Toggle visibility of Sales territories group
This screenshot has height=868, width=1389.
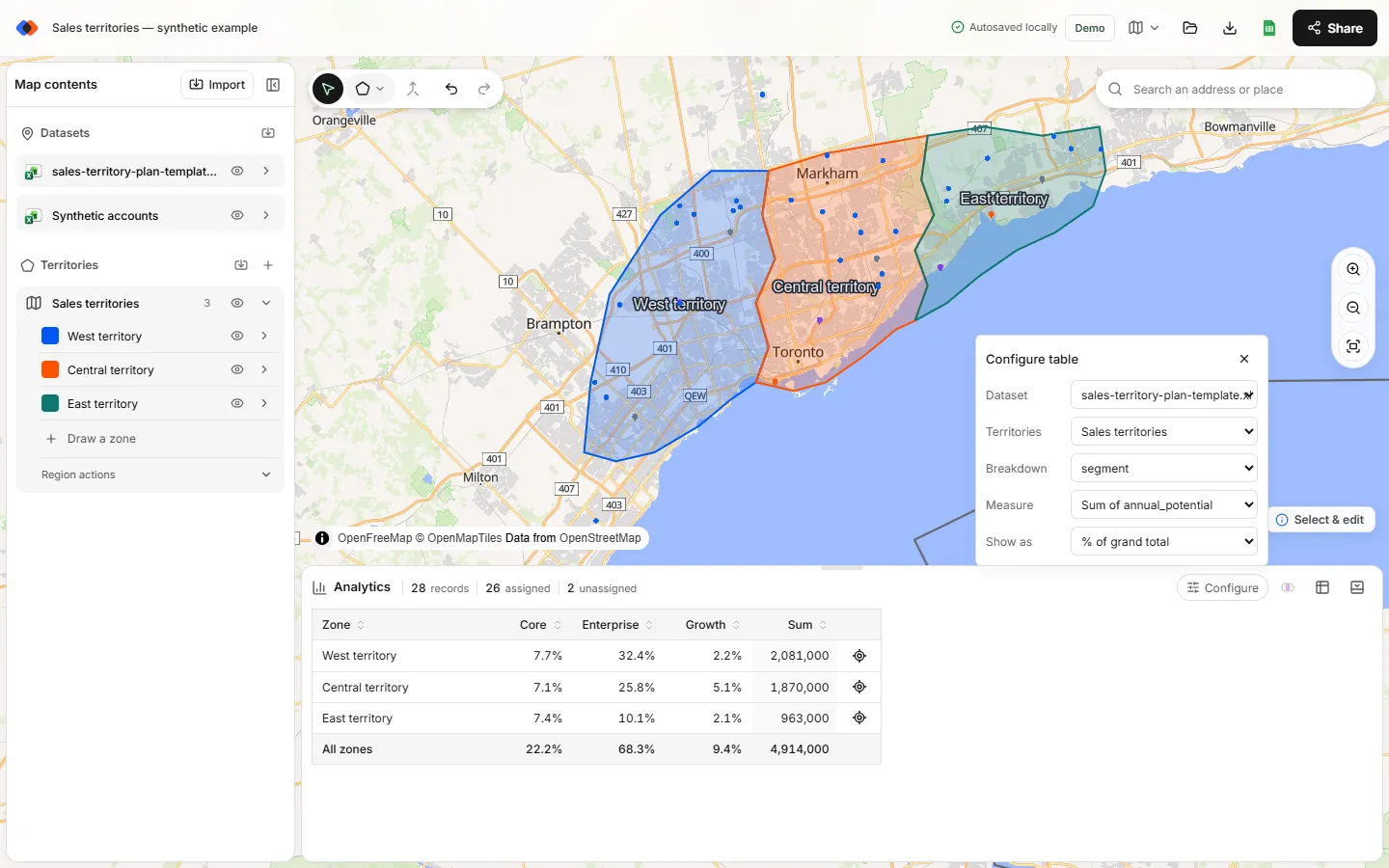coord(237,303)
